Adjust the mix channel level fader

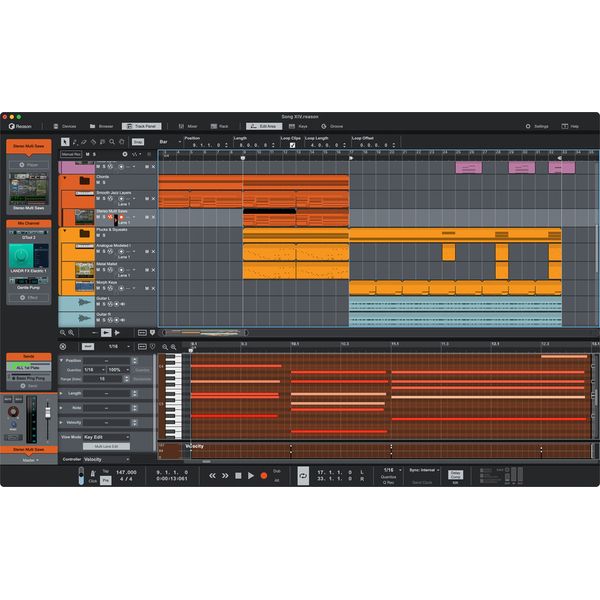click(x=48, y=412)
